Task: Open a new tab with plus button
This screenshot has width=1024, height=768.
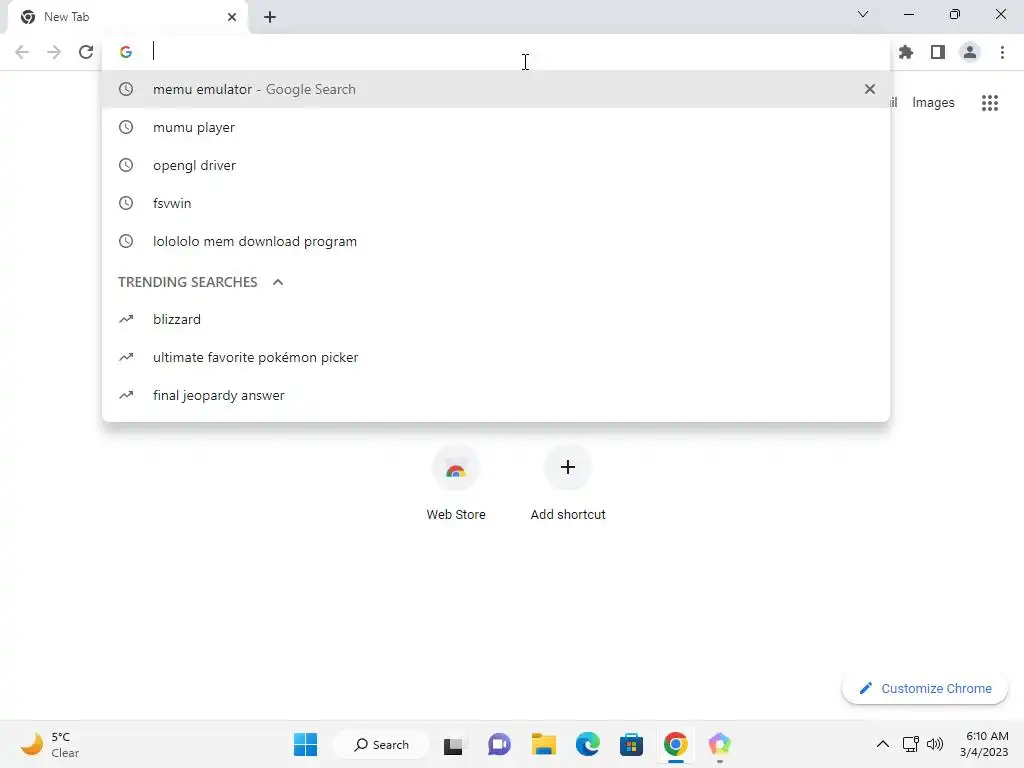Action: pos(270,17)
